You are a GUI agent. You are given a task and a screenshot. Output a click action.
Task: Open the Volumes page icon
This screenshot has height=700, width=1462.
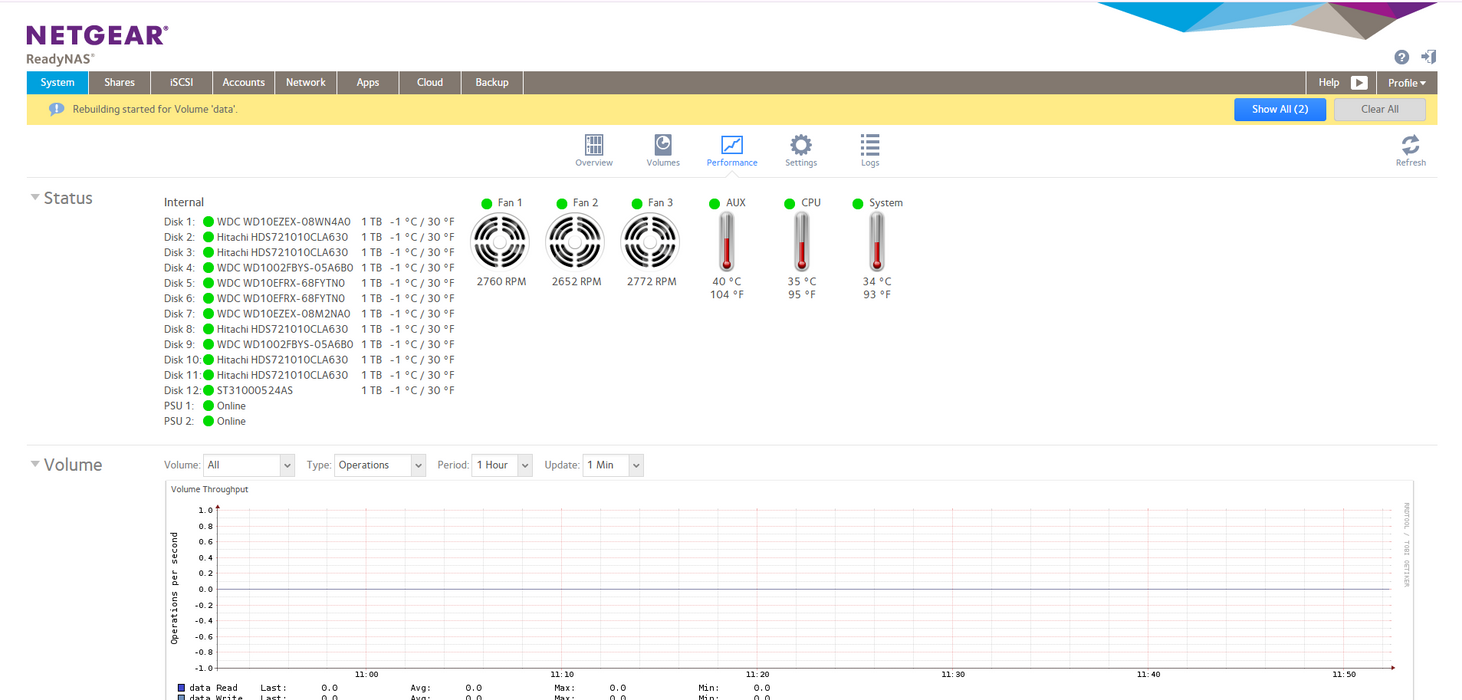click(x=663, y=145)
